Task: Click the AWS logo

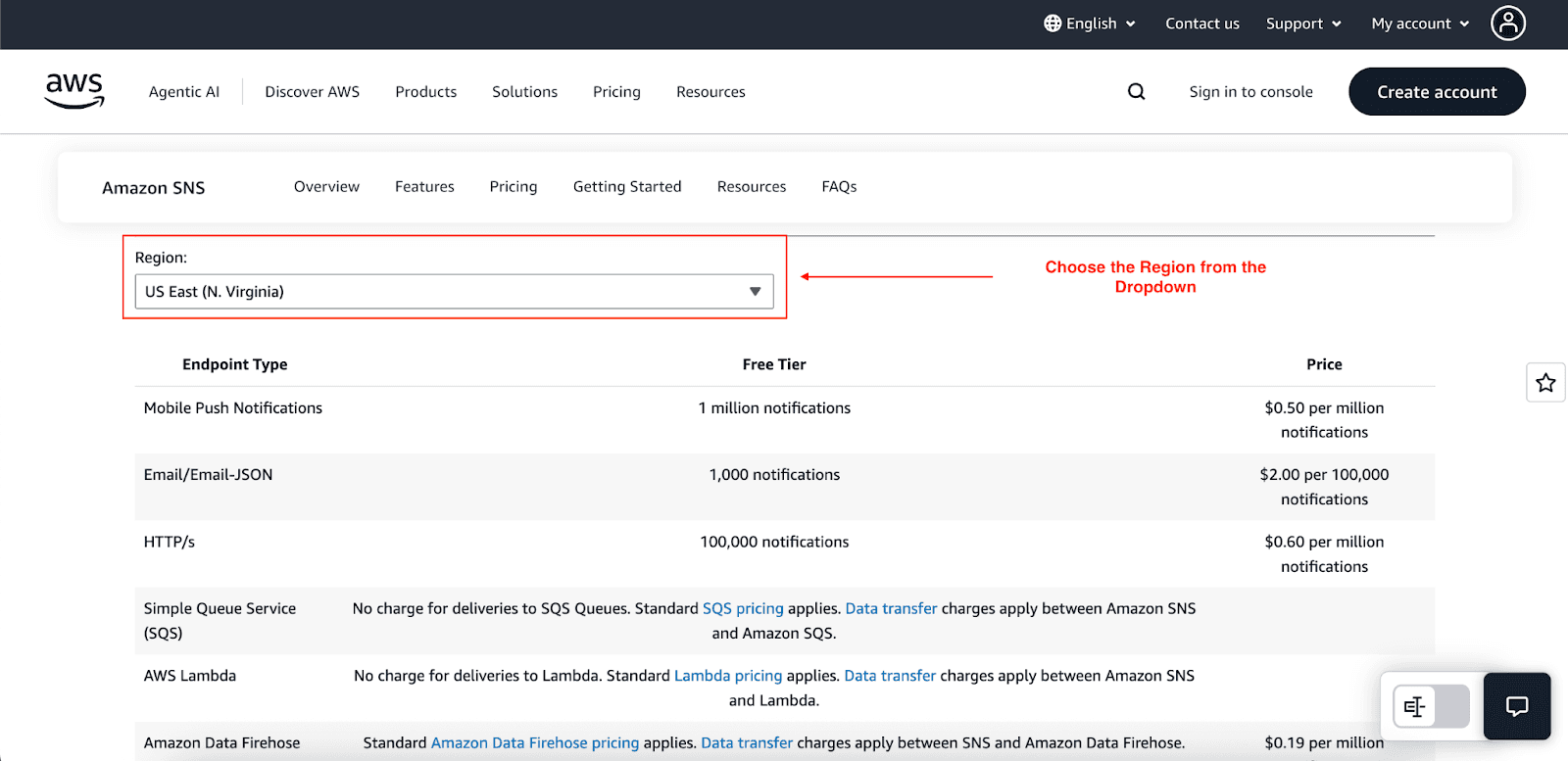Action: 74,91
